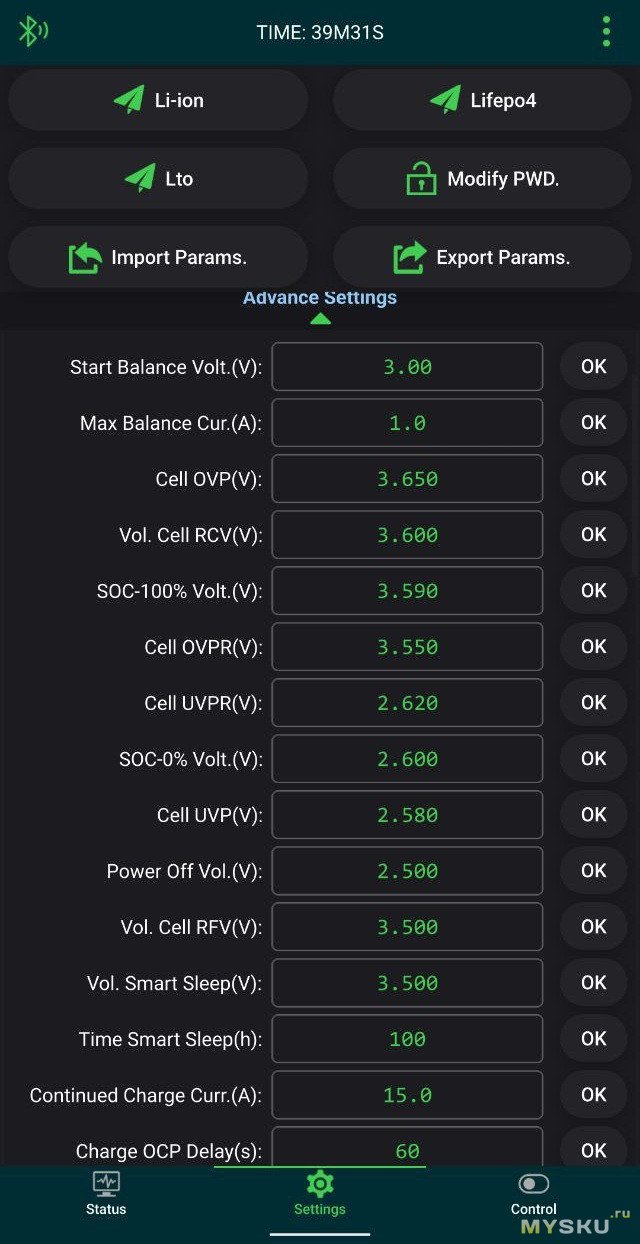640x1244 pixels.
Task: Edit the Cell UVP(V) value field
Action: (407, 815)
